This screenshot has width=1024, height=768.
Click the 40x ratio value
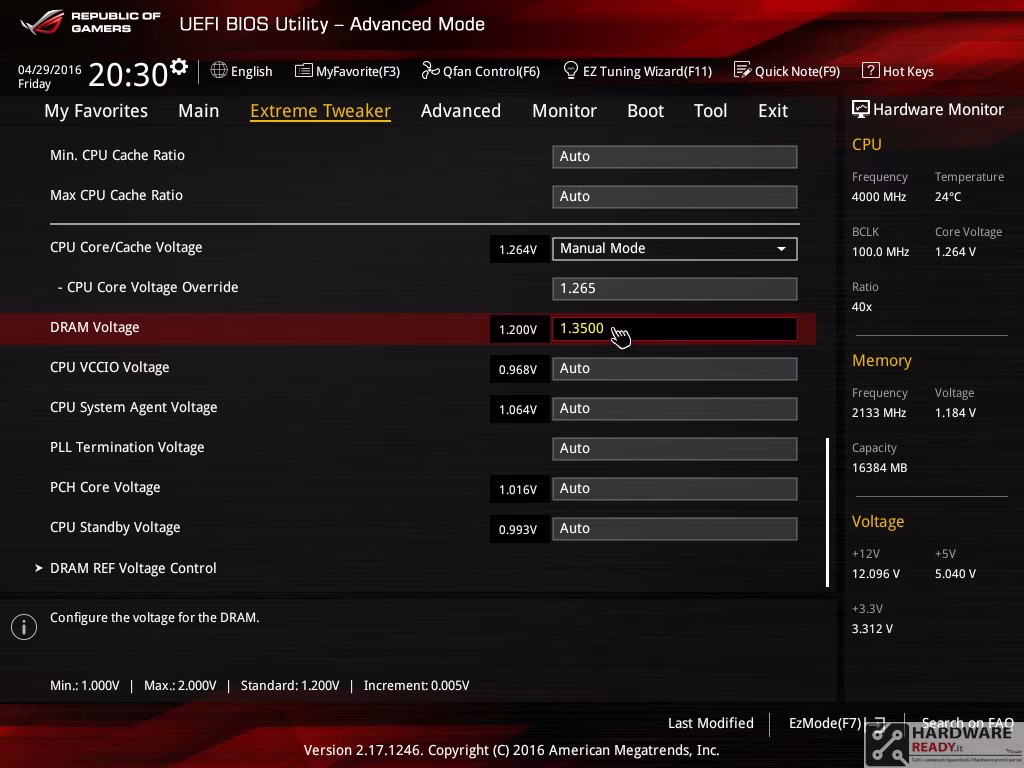tap(862, 307)
